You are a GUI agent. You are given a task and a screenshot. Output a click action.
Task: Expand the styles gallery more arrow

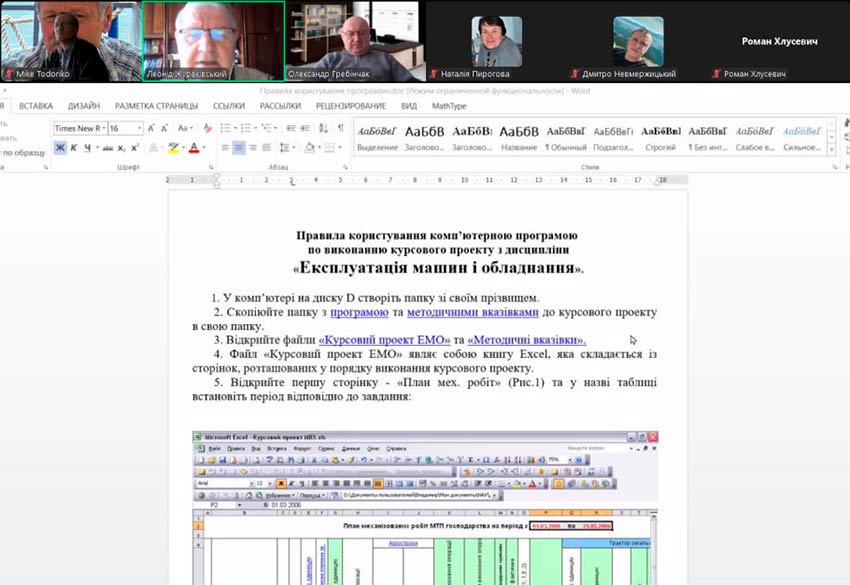click(831, 149)
